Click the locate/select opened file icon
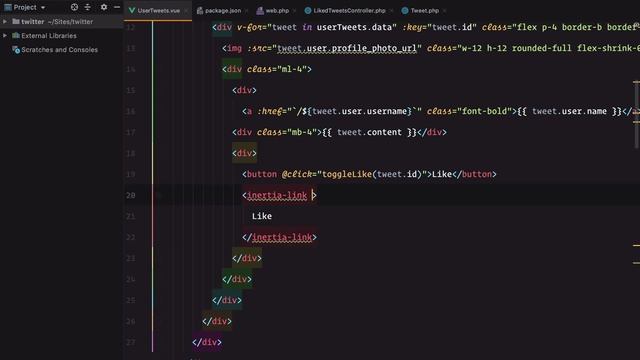Viewport: 640px width, 360px height. [x=74, y=7]
